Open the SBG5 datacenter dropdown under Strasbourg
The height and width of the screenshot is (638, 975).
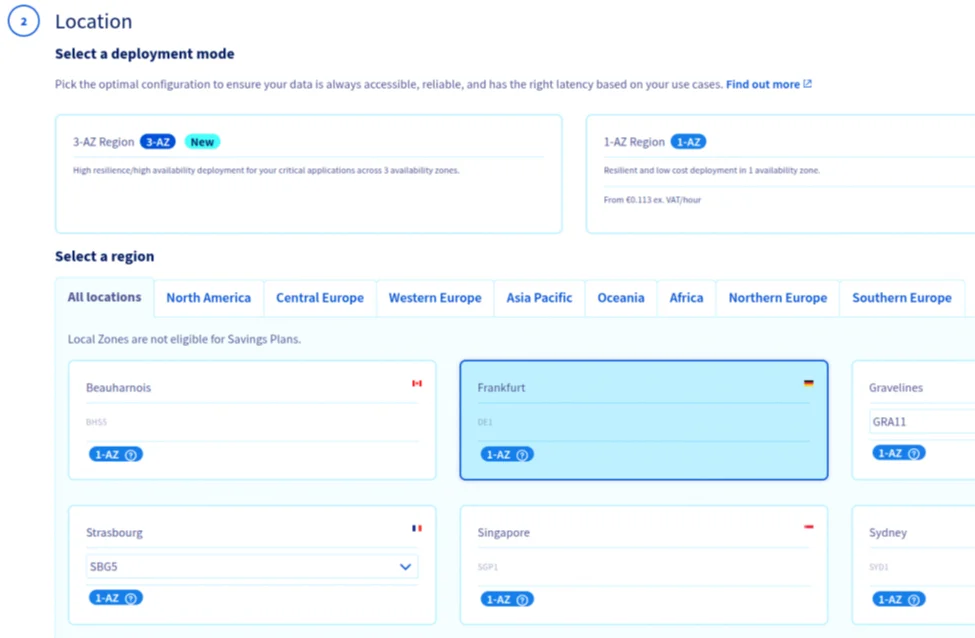(250, 566)
